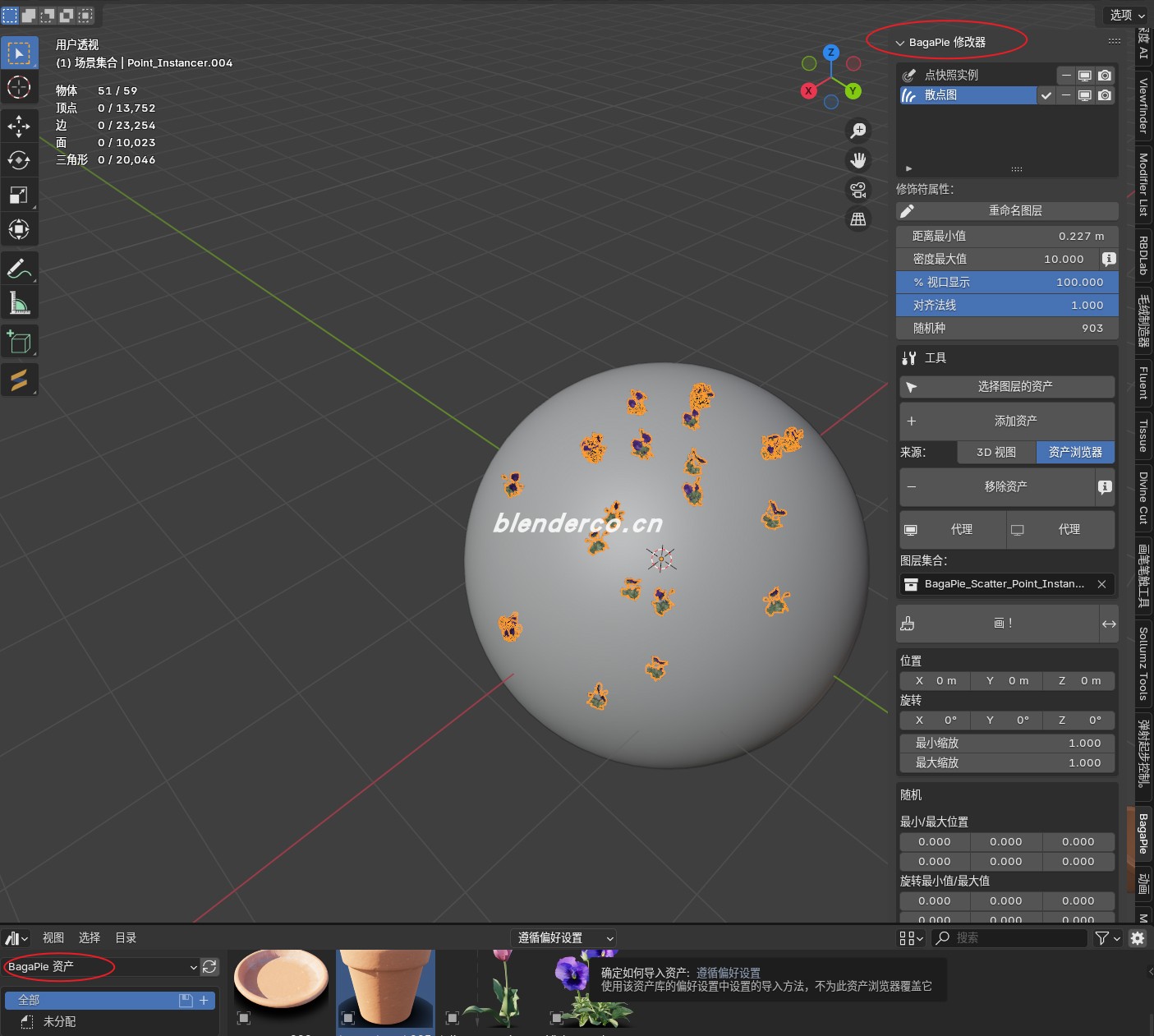Toggle render camera for 散点图 layer
Screen dimensions: 1154x1036
pyautogui.click(x=1105, y=95)
